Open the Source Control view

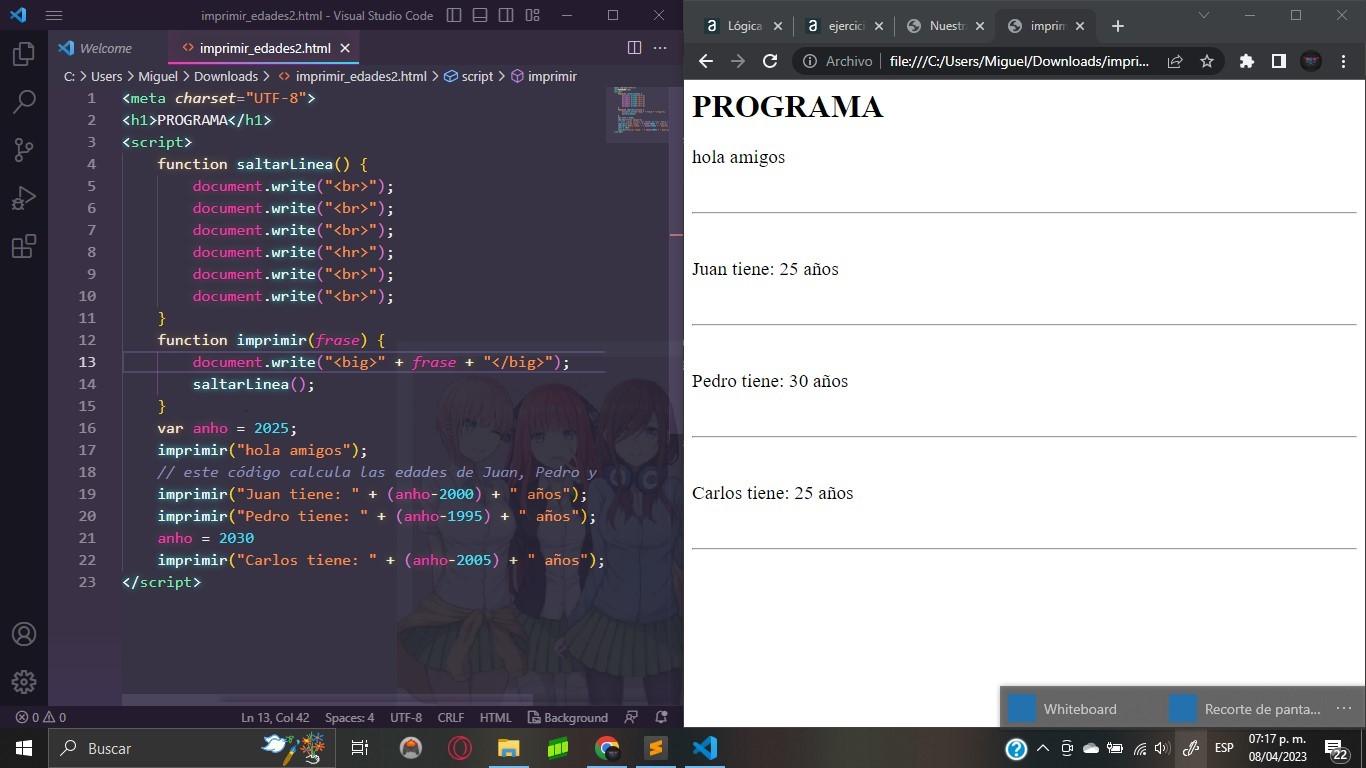tap(24, 150)
